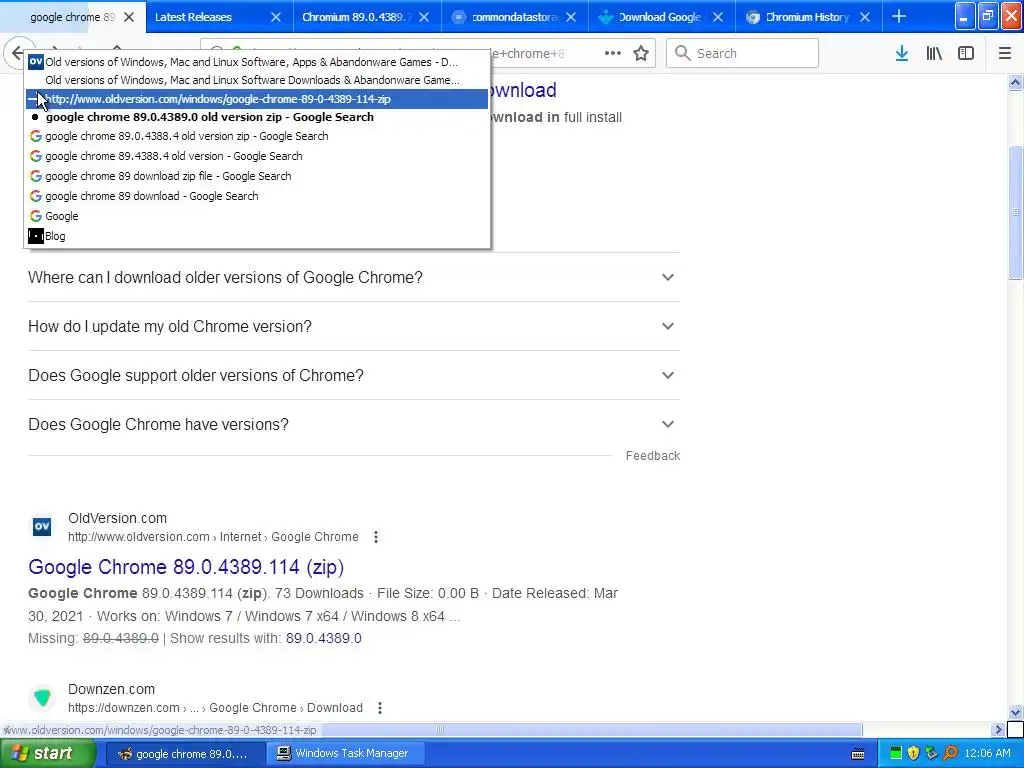The height and width of the screenshot is (768, 1024).
Task: Close the Latest Releases tab
Action: pyautogui.click(x=276, y=17)
